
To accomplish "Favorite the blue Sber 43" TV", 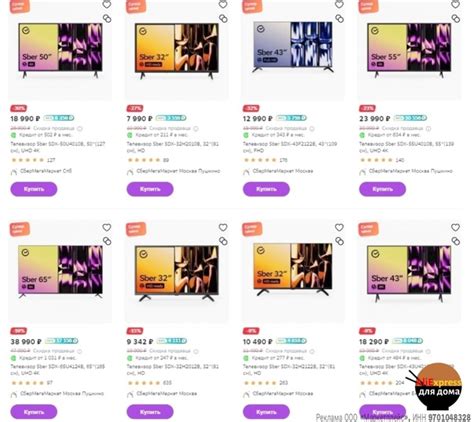I will pyautogui.click(x=339, y=4).
